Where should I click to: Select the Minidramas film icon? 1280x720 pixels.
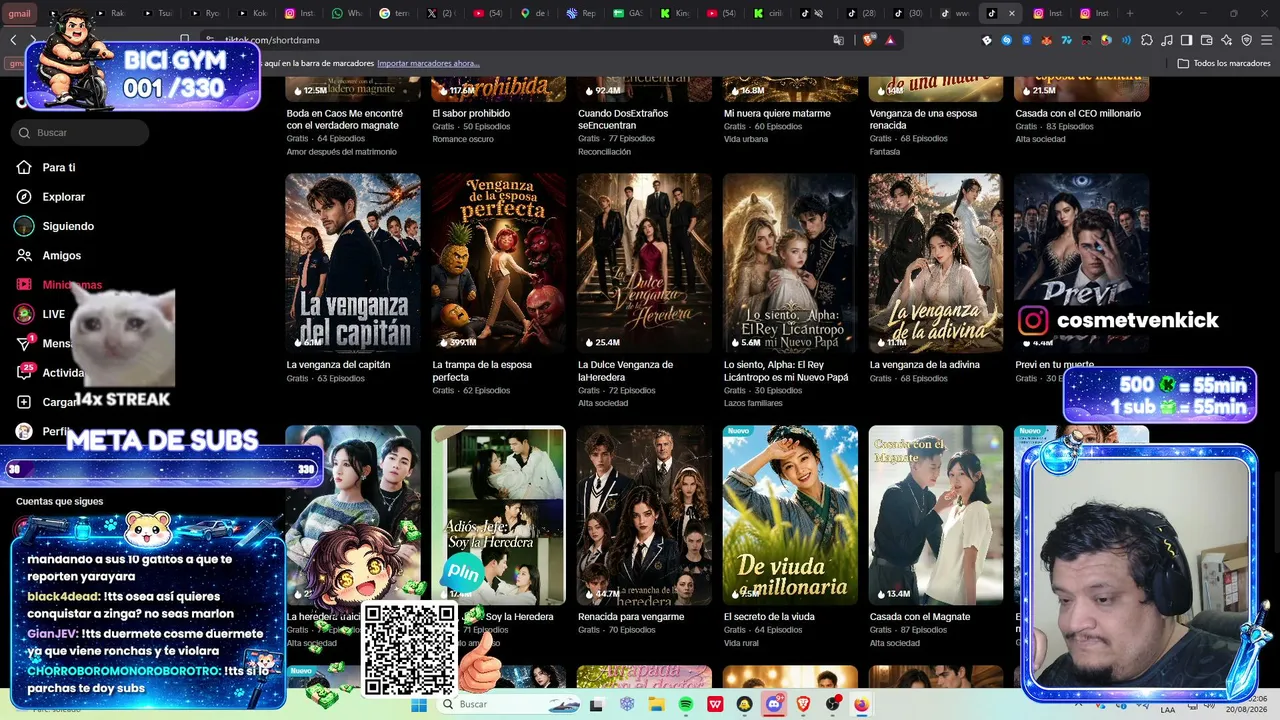coord(24,285)
